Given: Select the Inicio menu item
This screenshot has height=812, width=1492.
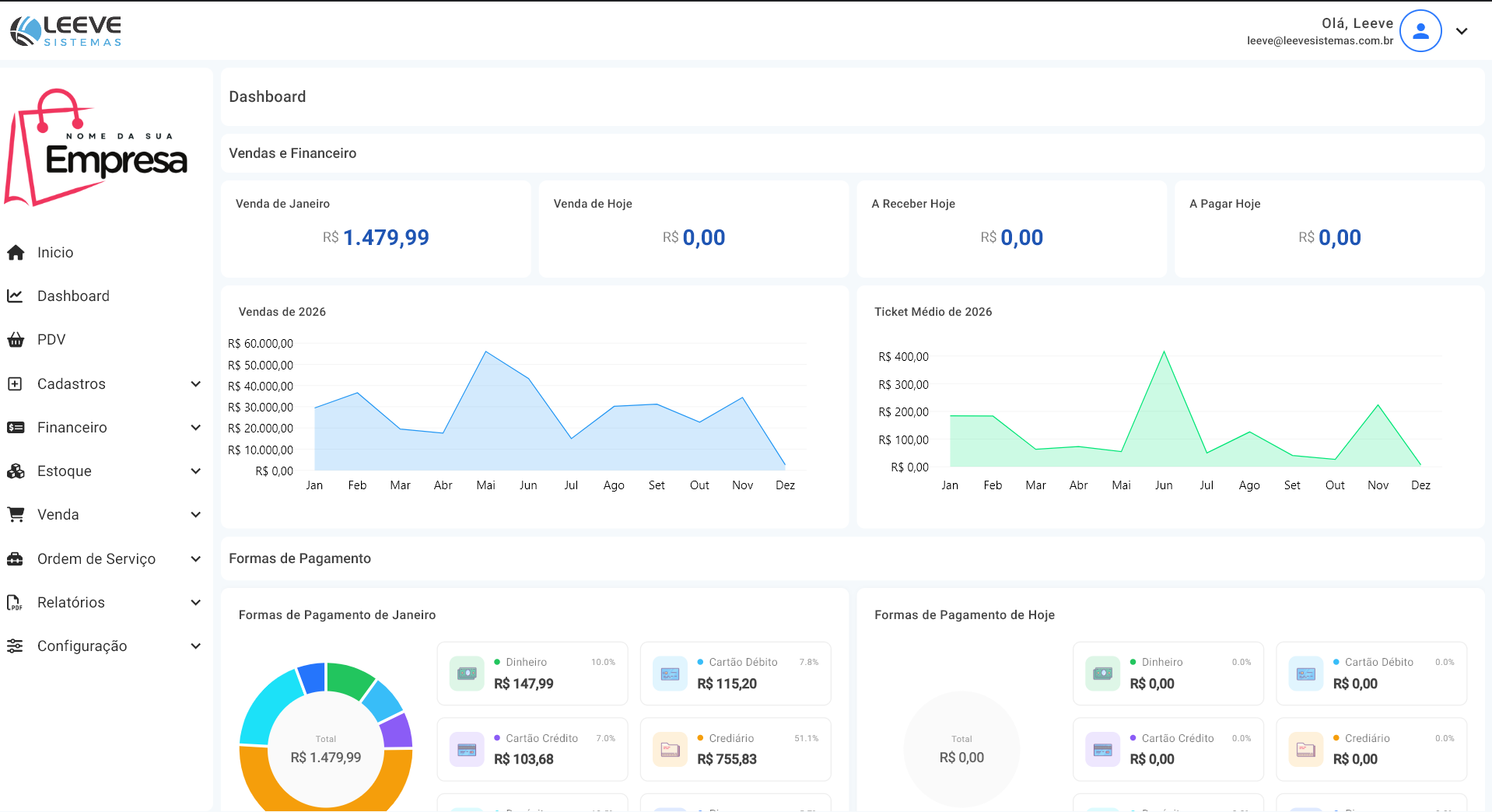Looking at the screenshot, I should [55, 253].
